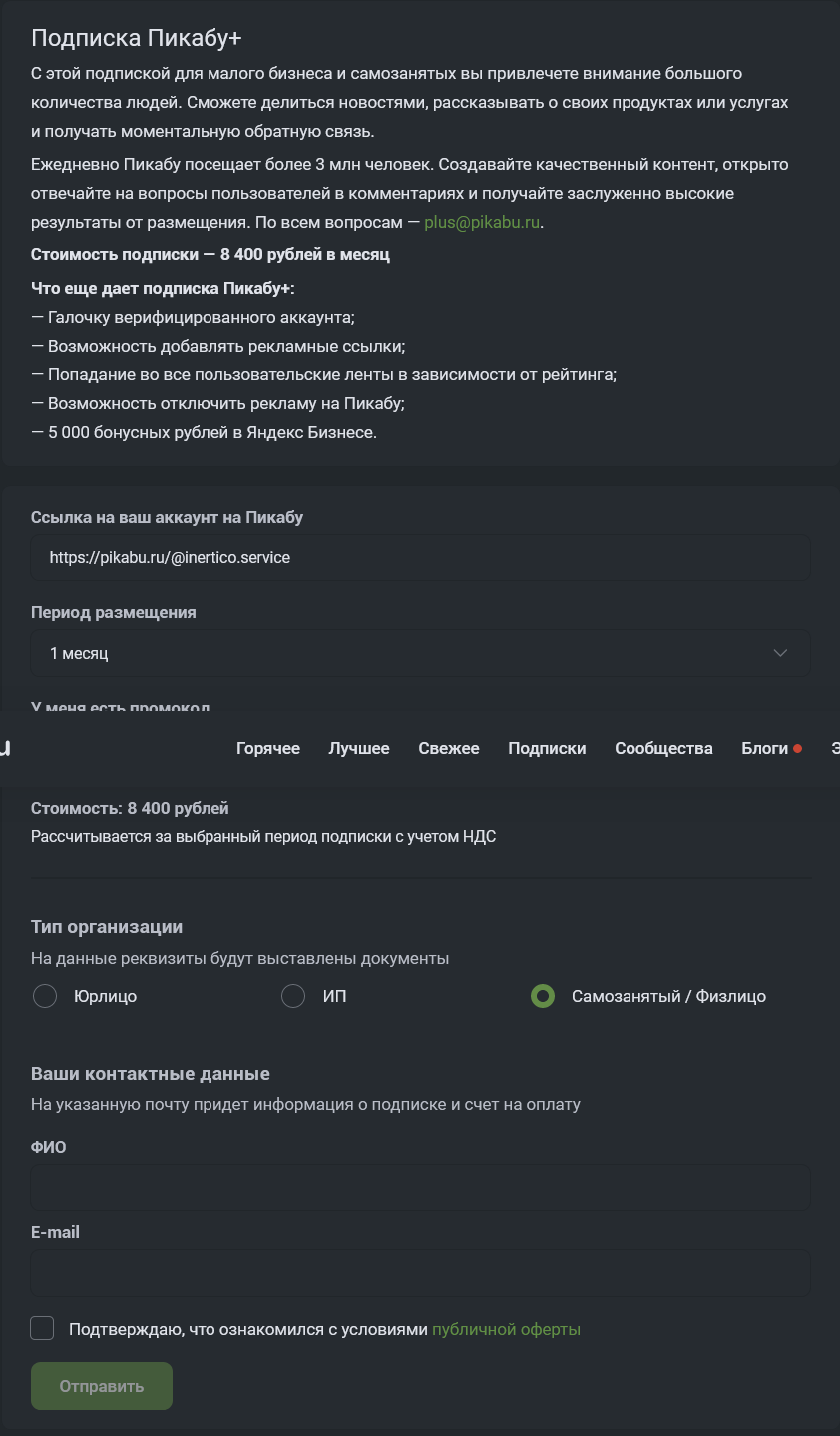Click the Pikabu account link field
This screenshot has width=840, height=1436.
point(419,558)
